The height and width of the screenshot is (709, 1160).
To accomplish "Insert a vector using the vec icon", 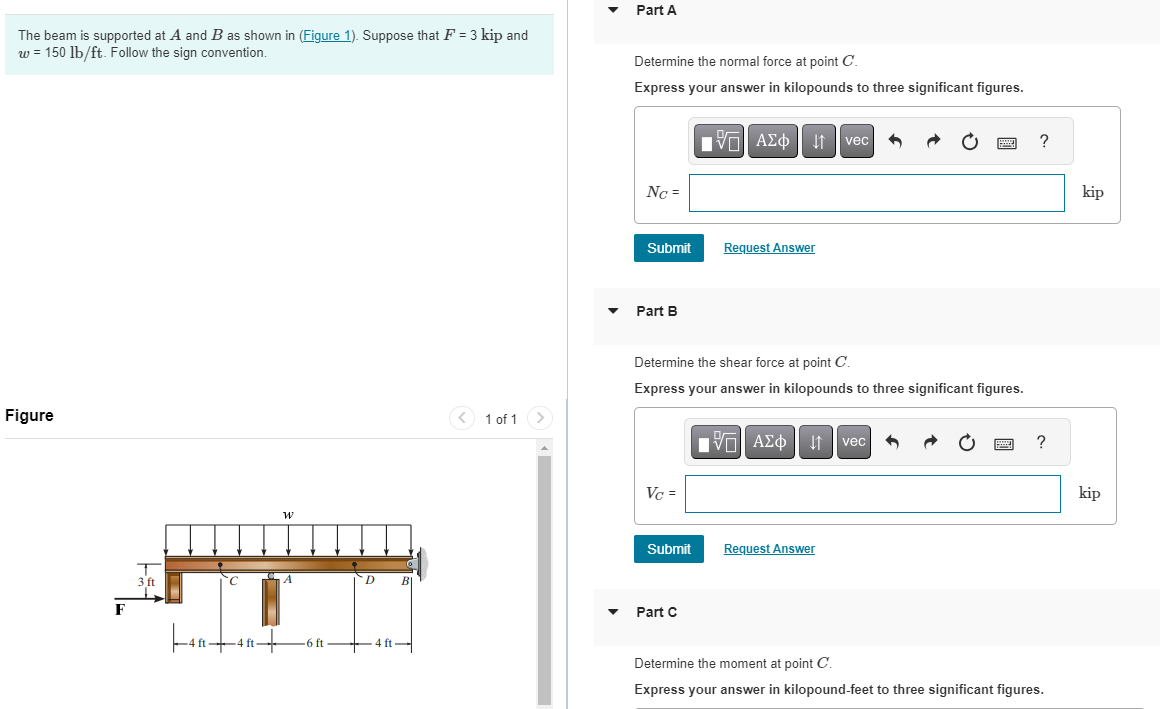I will [x=856, y=141].
